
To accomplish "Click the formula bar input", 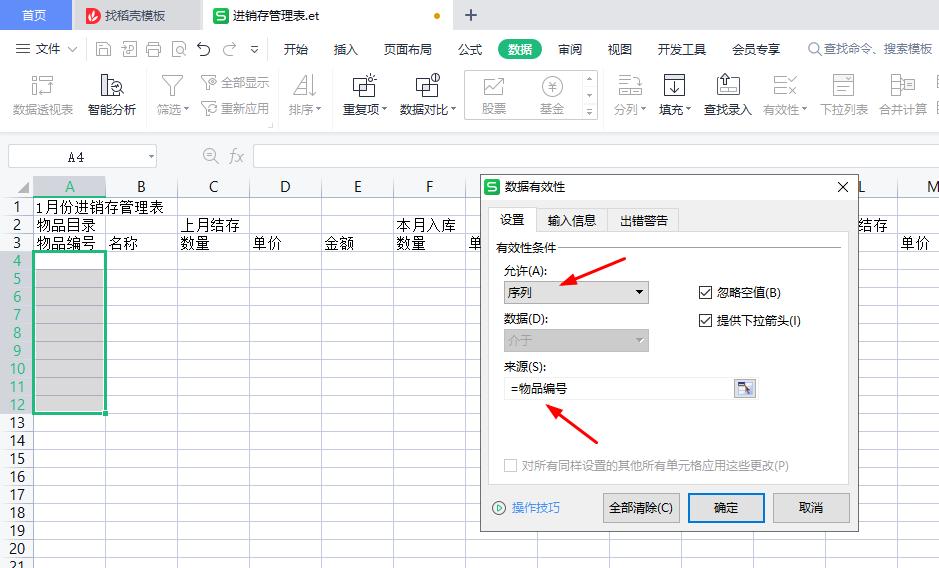I will (x=596, y=156).
